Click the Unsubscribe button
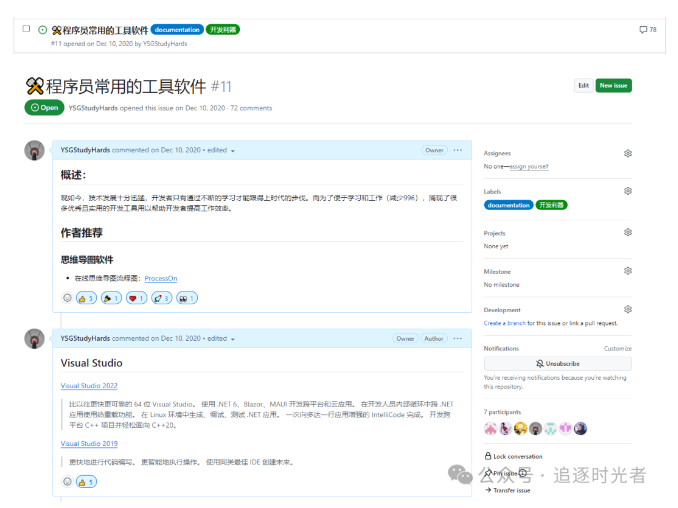The width and height of the screenshot is (678, 508). [x=557, y=364]
